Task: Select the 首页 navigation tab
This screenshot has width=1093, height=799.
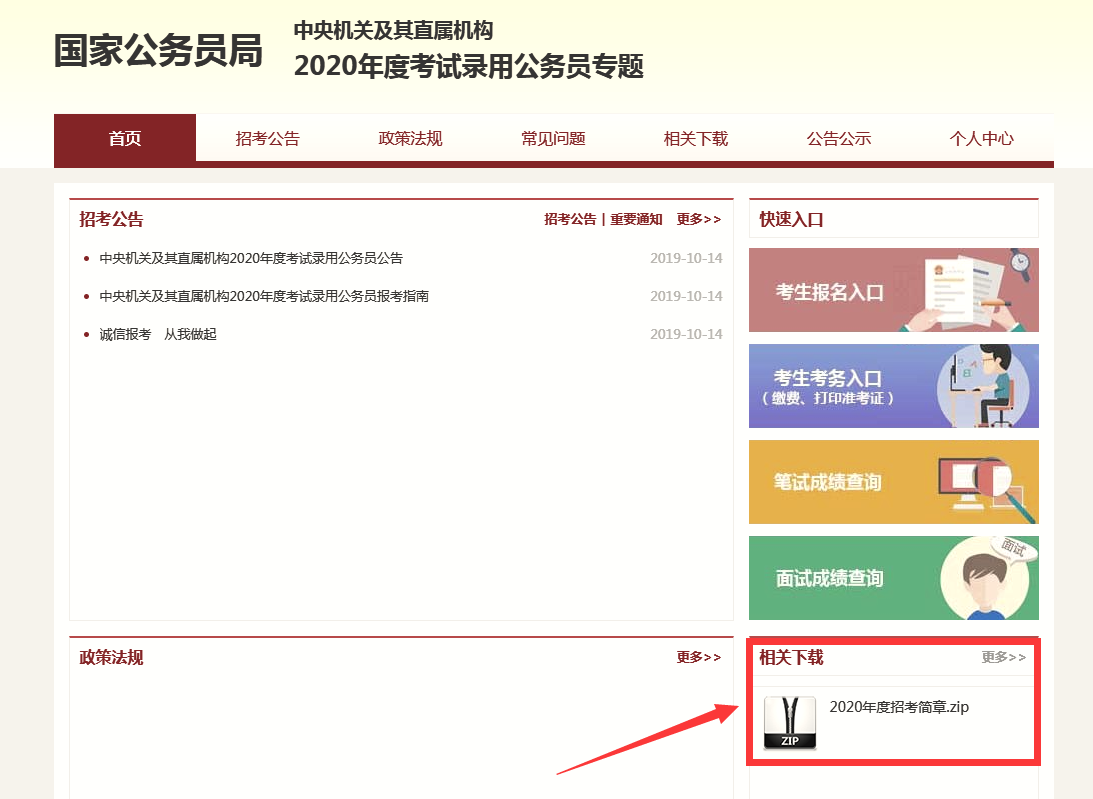Action: click(125, 139)
